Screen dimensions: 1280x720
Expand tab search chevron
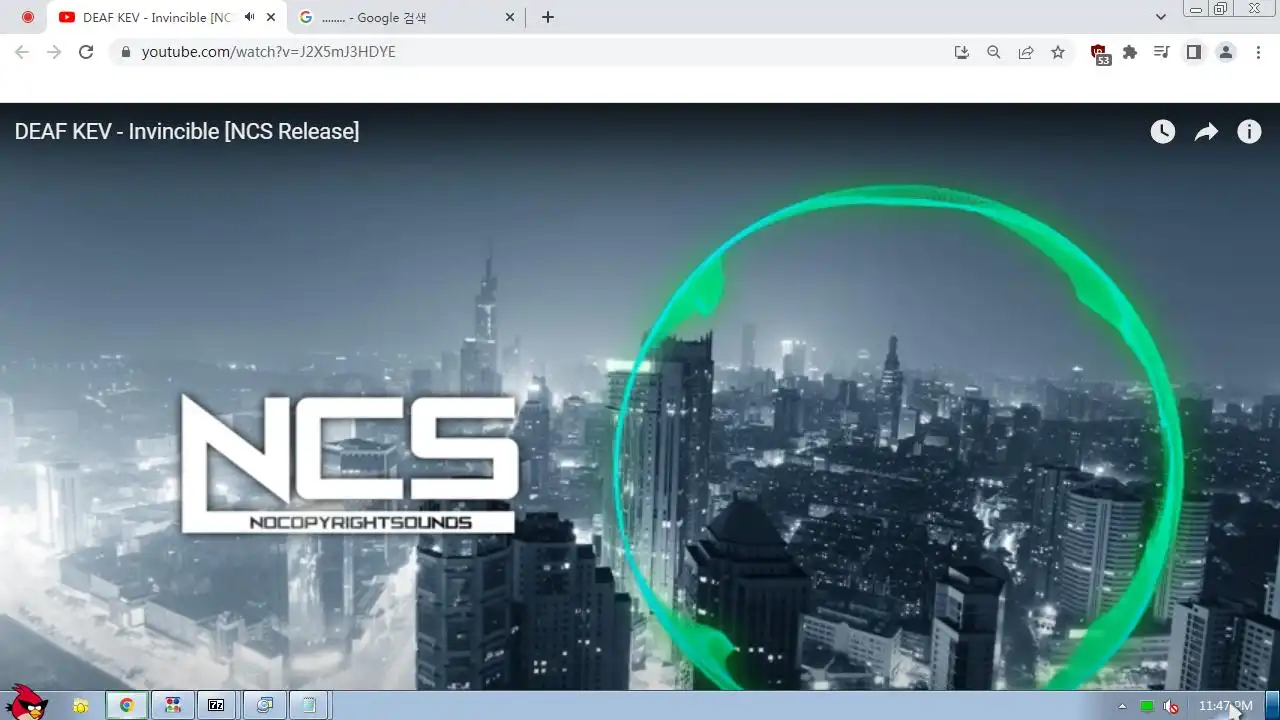[1161, 17]
